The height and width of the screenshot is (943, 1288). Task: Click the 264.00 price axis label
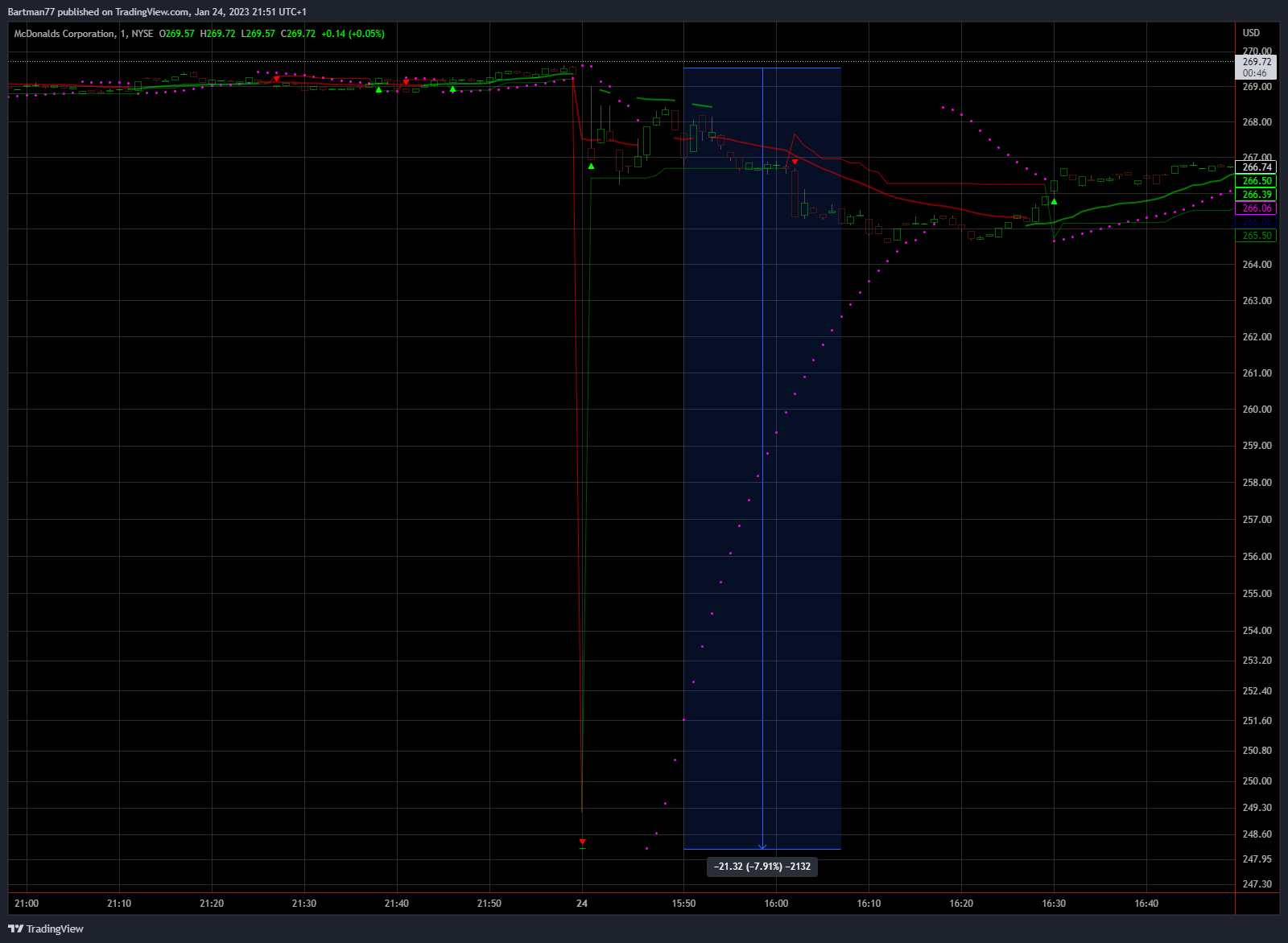click(1257, 265)
